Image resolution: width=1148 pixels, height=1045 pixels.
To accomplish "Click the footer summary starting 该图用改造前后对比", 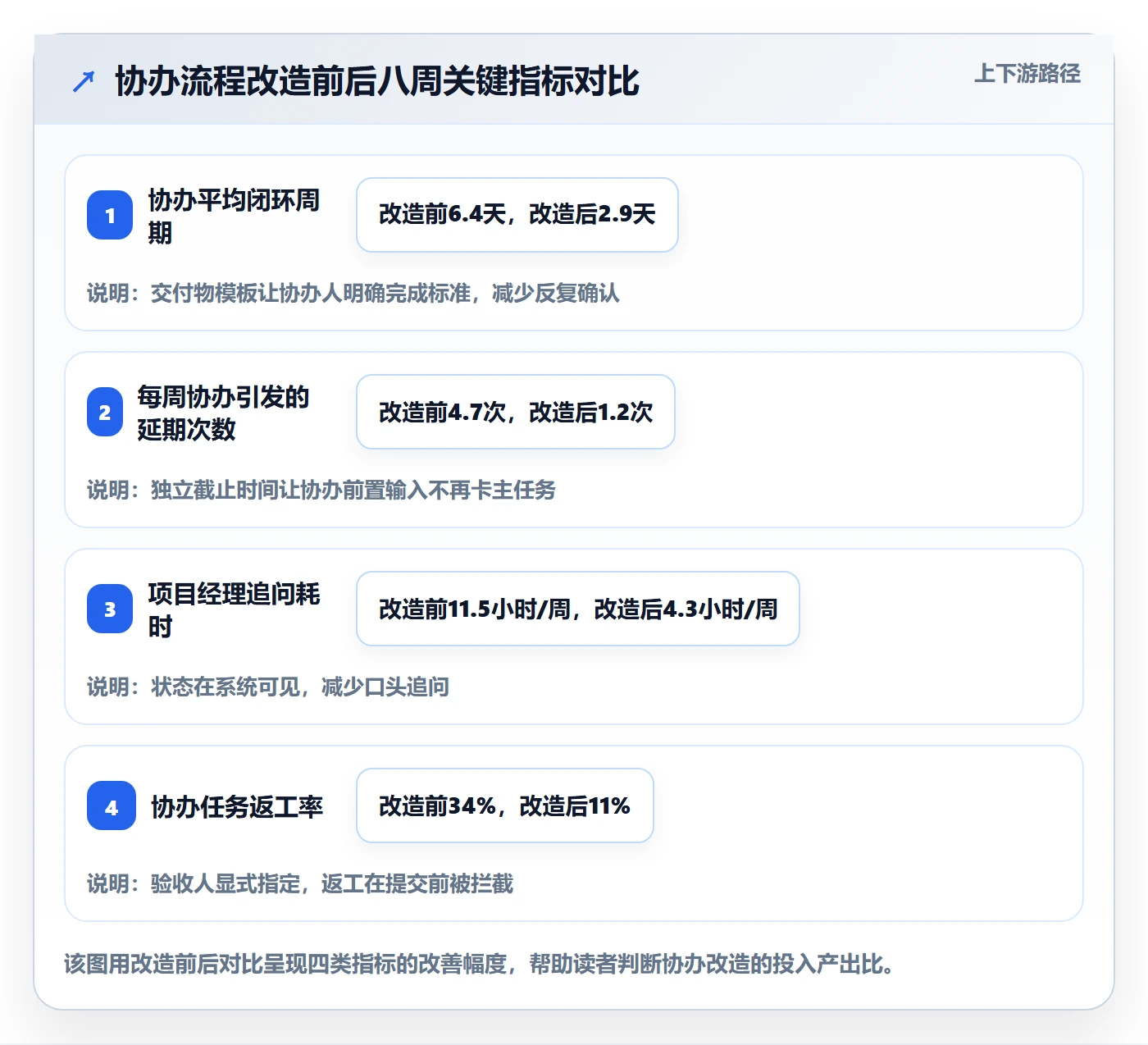I will 479,963.
